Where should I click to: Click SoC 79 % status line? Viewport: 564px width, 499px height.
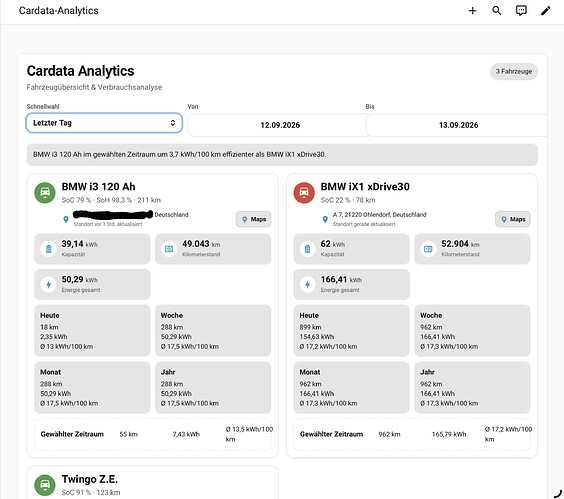[111, 200]
